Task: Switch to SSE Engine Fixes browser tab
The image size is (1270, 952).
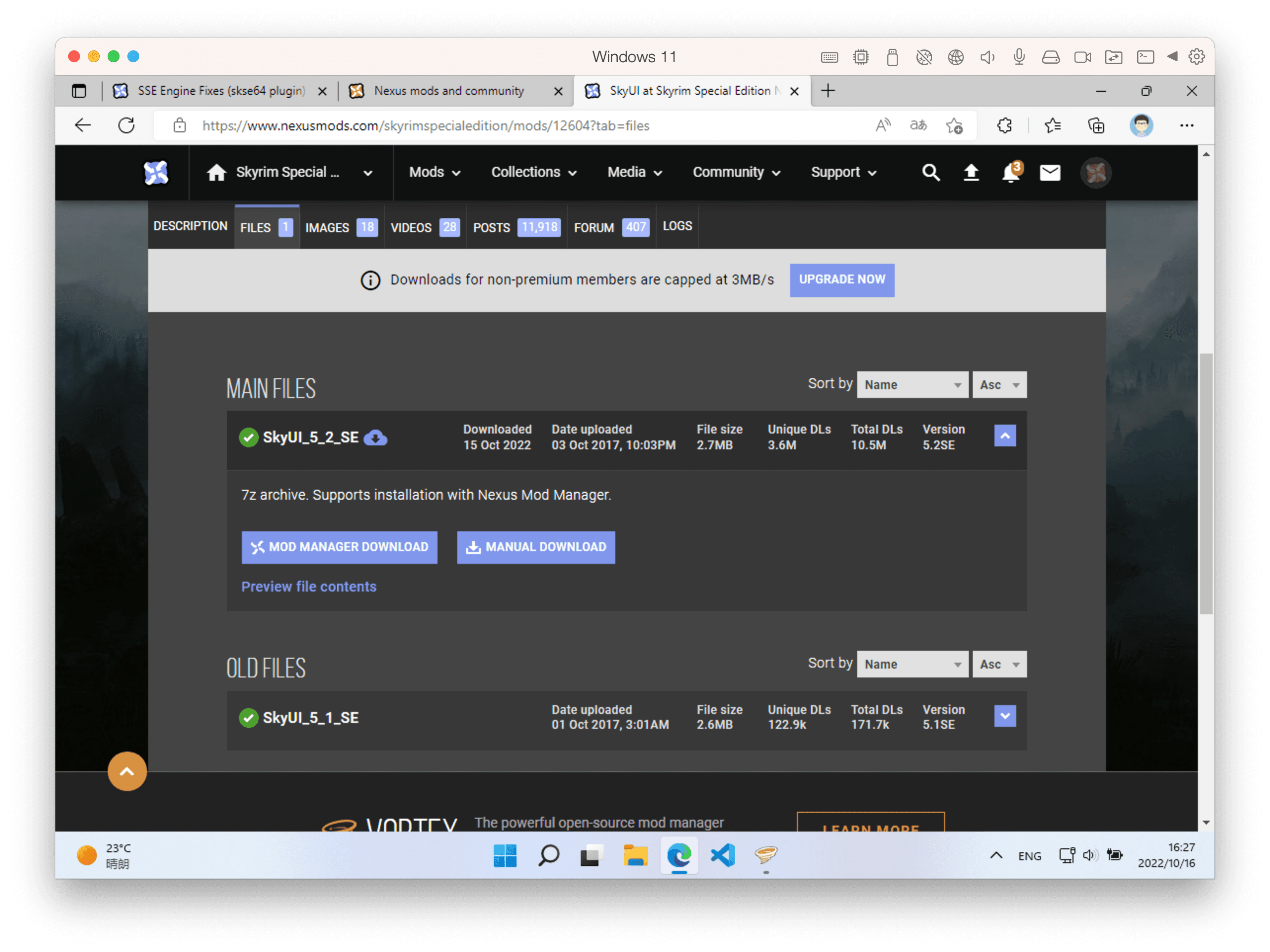Action: point(221,91)
